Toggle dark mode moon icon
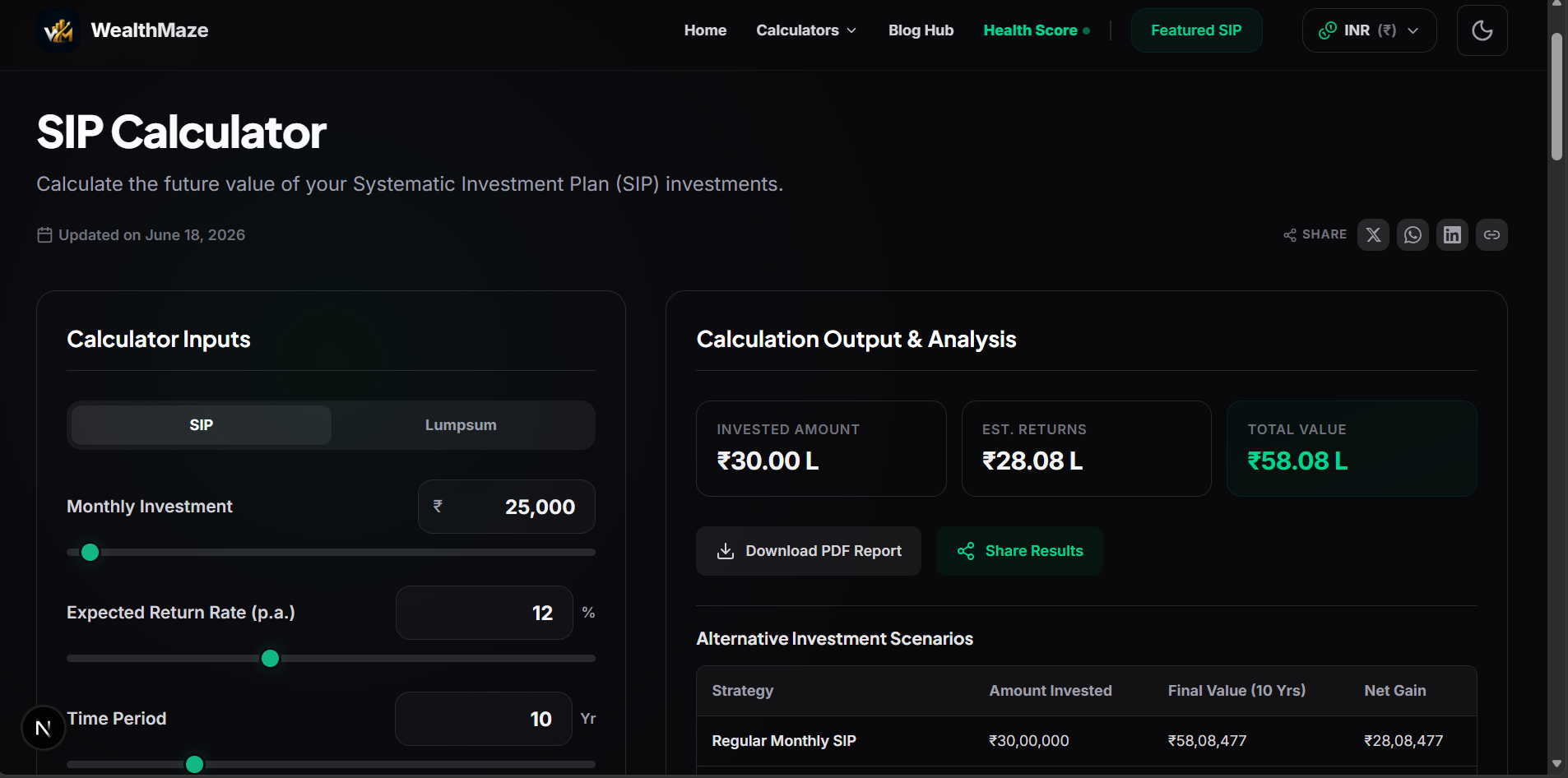Image resolution: width=1568 pixels, height=778 pixels. [x=1482, y=30]
